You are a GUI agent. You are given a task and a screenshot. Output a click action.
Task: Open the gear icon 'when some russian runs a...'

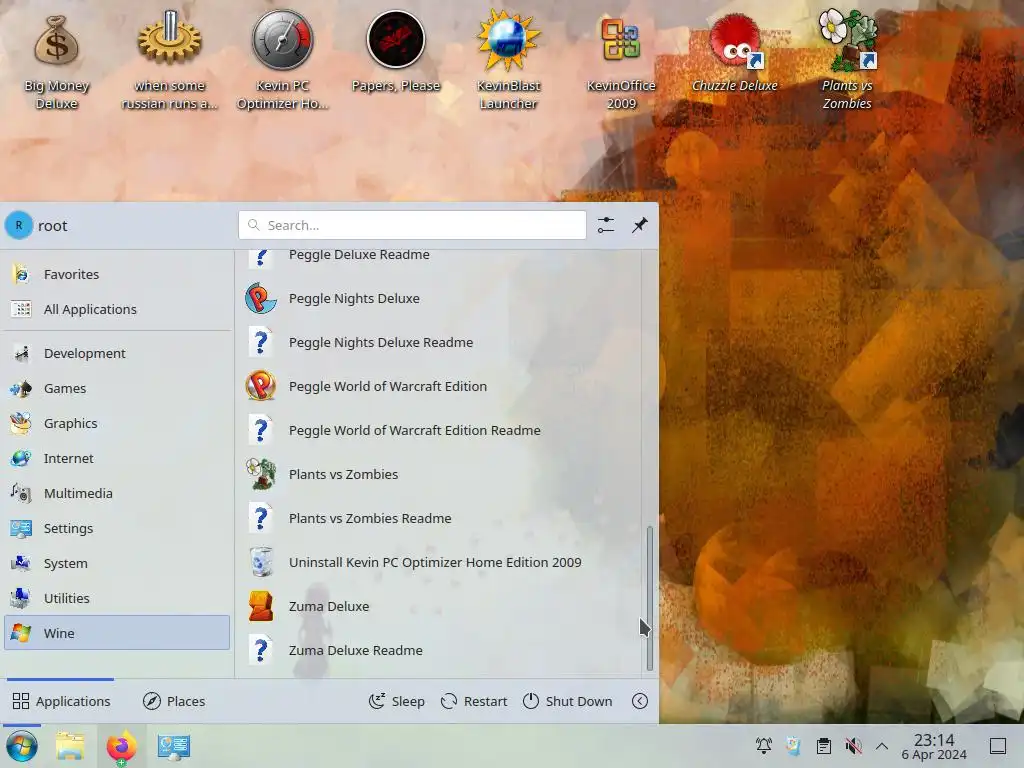[x=169, y=59]
